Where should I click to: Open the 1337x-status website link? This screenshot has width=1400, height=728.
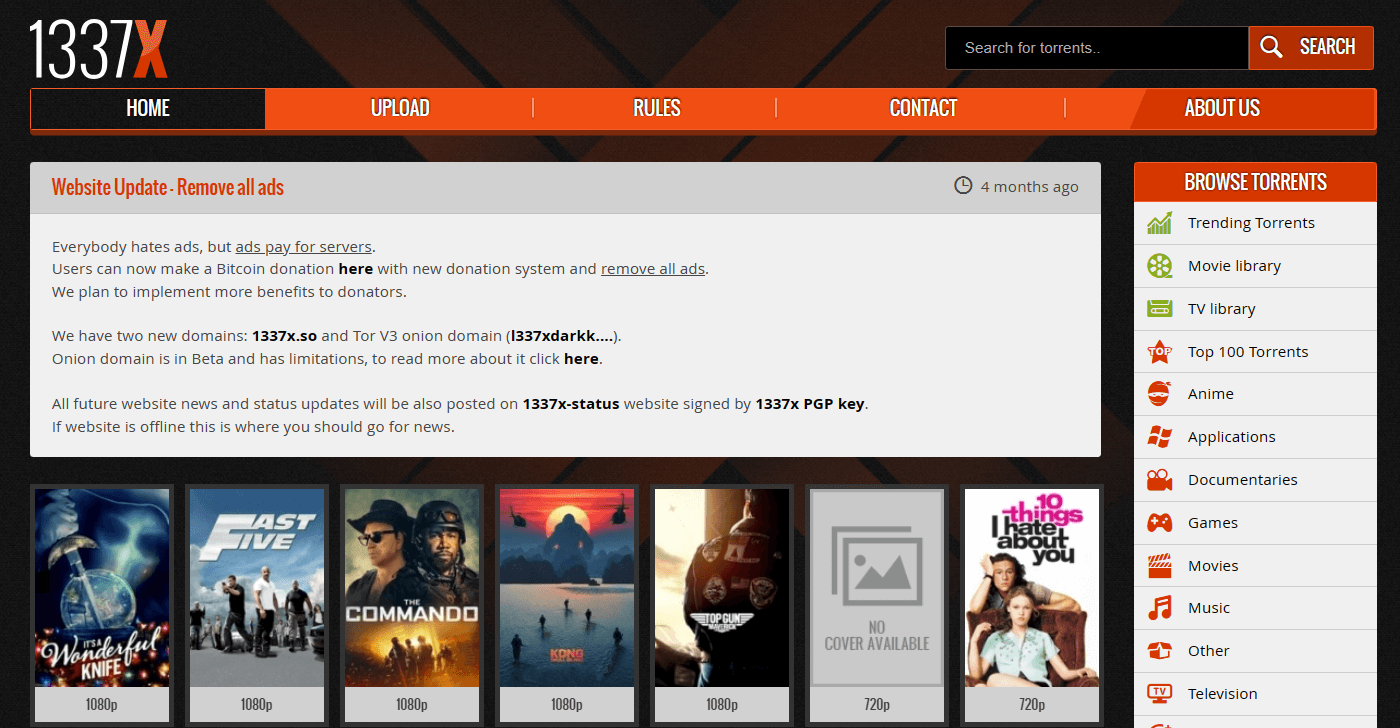coord(571,404)
